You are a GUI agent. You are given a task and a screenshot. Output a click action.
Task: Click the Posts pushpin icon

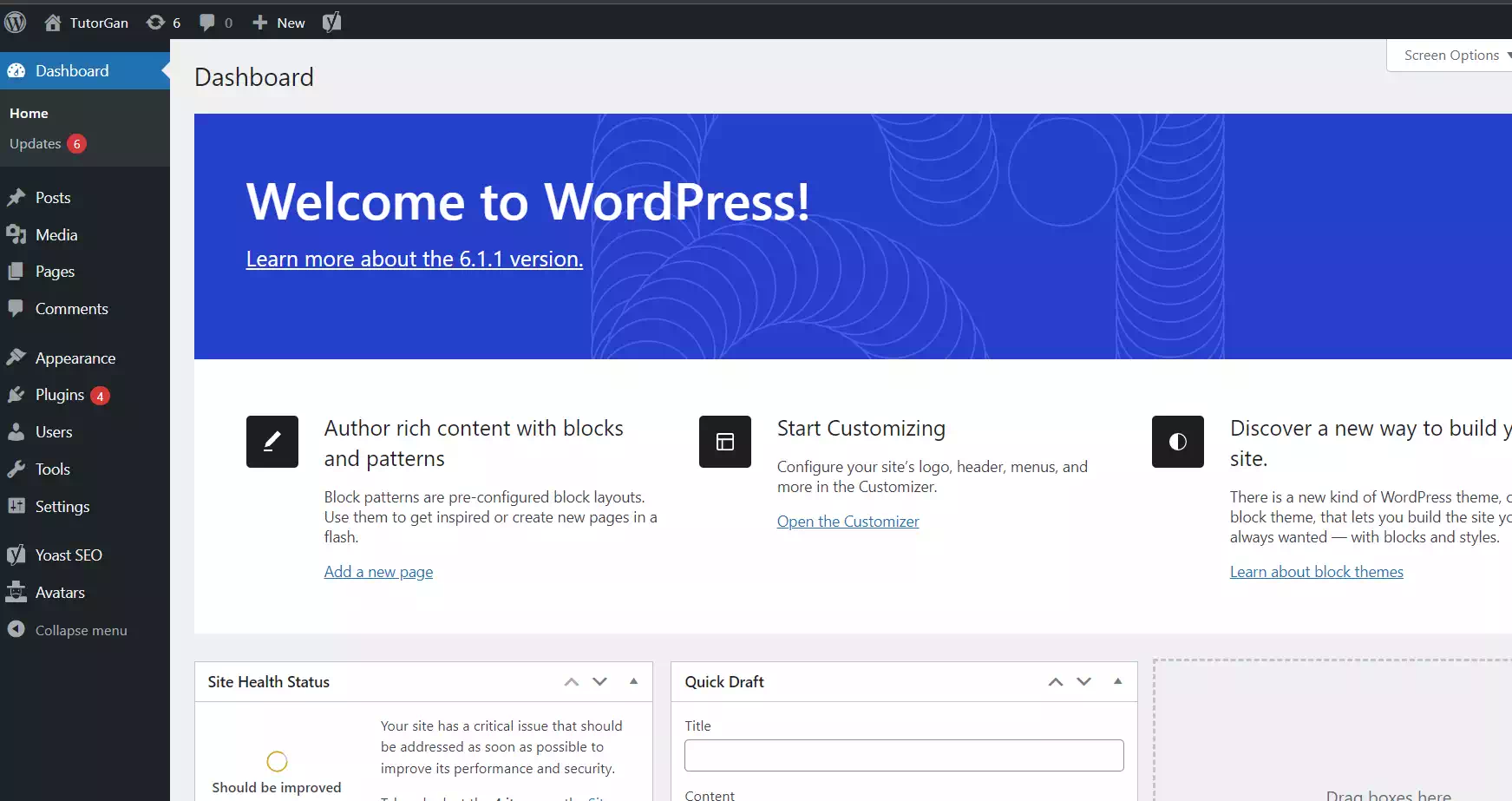tap(16, 198)
